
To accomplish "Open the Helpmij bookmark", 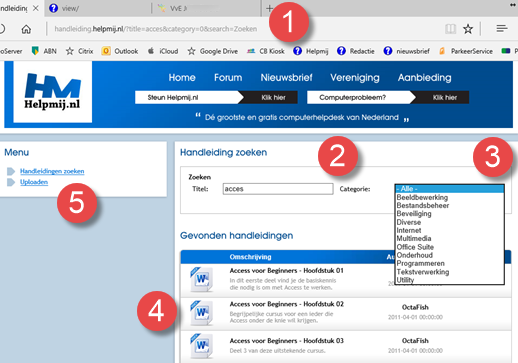I will (x=311, y=51).
